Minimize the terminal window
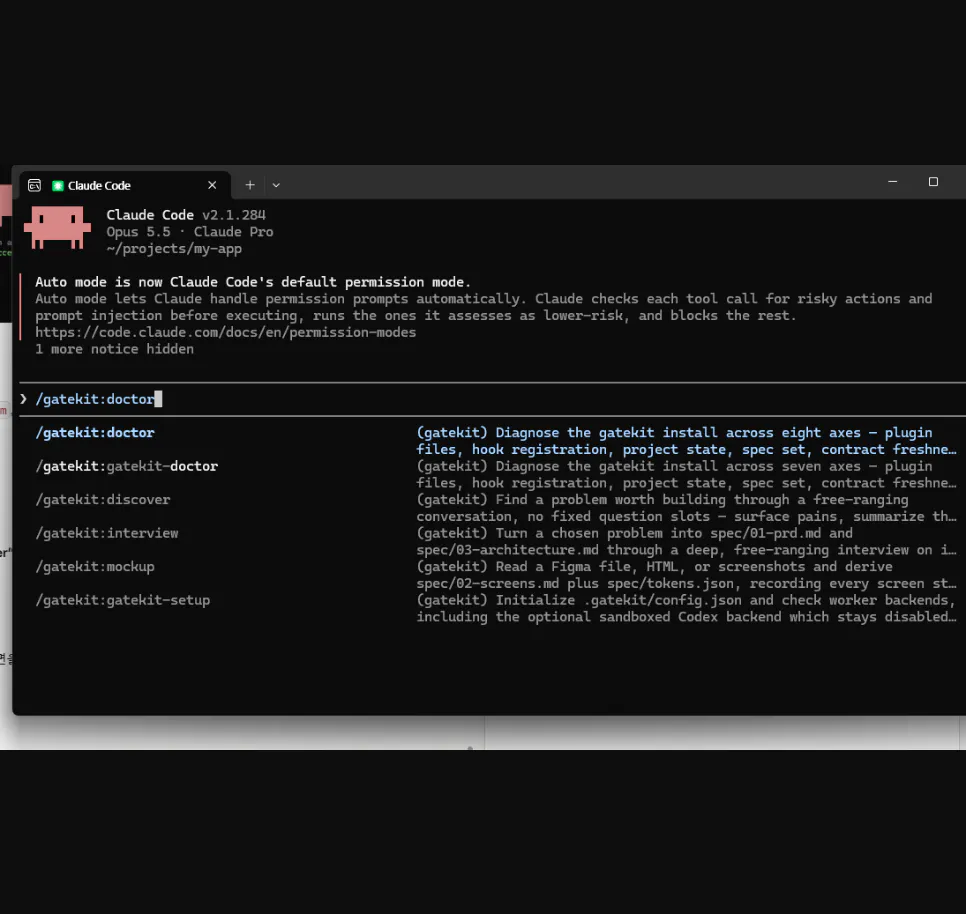966x914 pixels. point(893,182)
